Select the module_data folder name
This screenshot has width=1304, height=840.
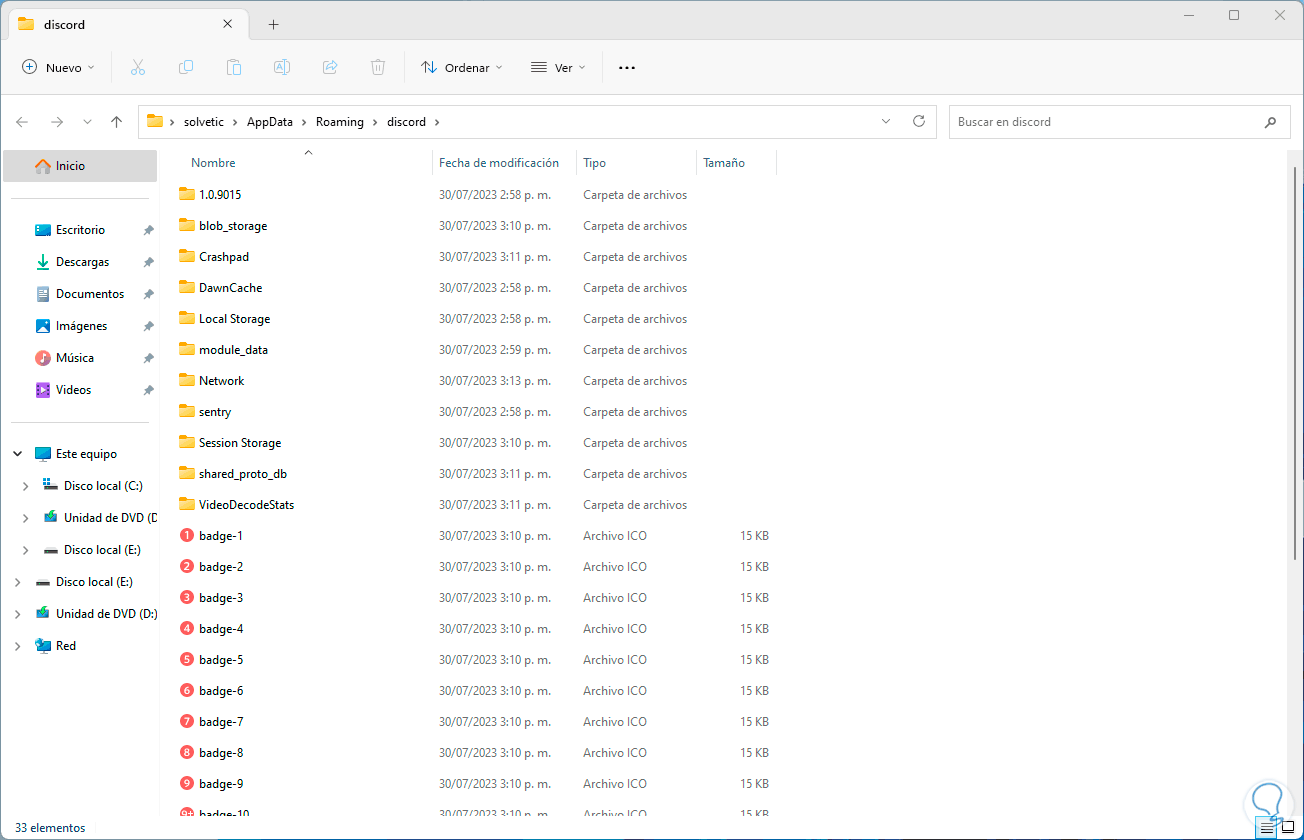point(233,350)
